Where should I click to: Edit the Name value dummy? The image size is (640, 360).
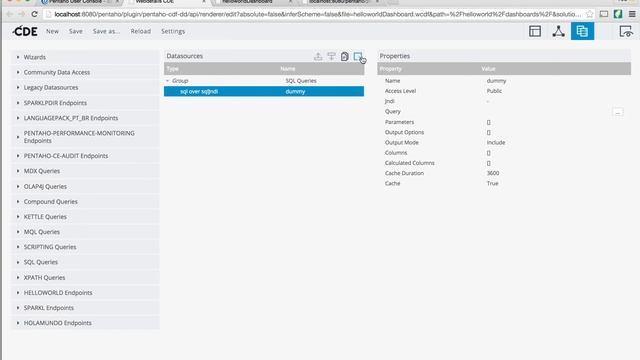496,81
